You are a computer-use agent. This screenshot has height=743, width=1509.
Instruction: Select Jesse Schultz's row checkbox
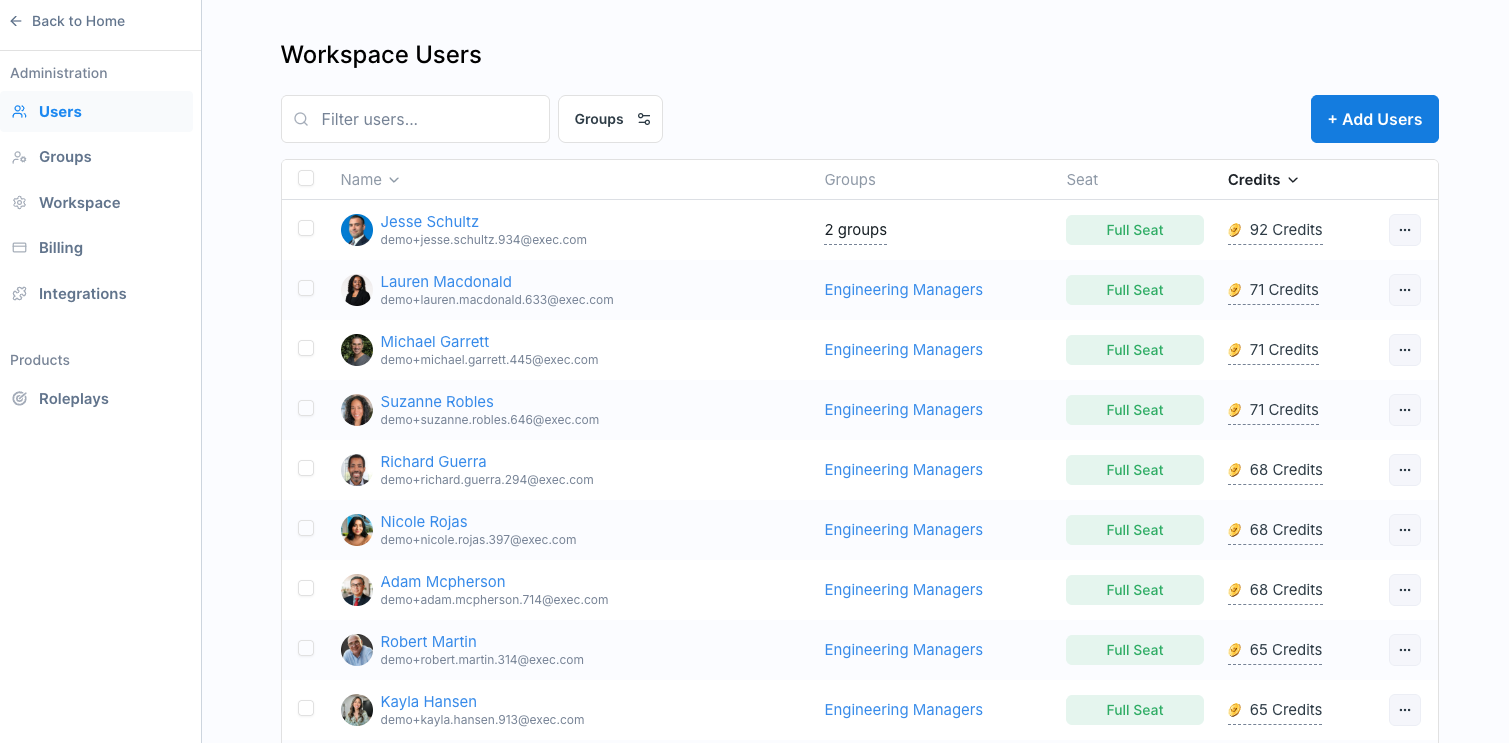pyautogui.click(x=306, y=229)
